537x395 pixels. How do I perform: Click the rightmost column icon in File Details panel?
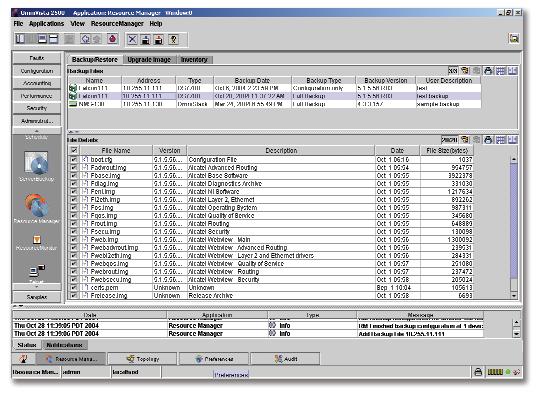[513, 140]
